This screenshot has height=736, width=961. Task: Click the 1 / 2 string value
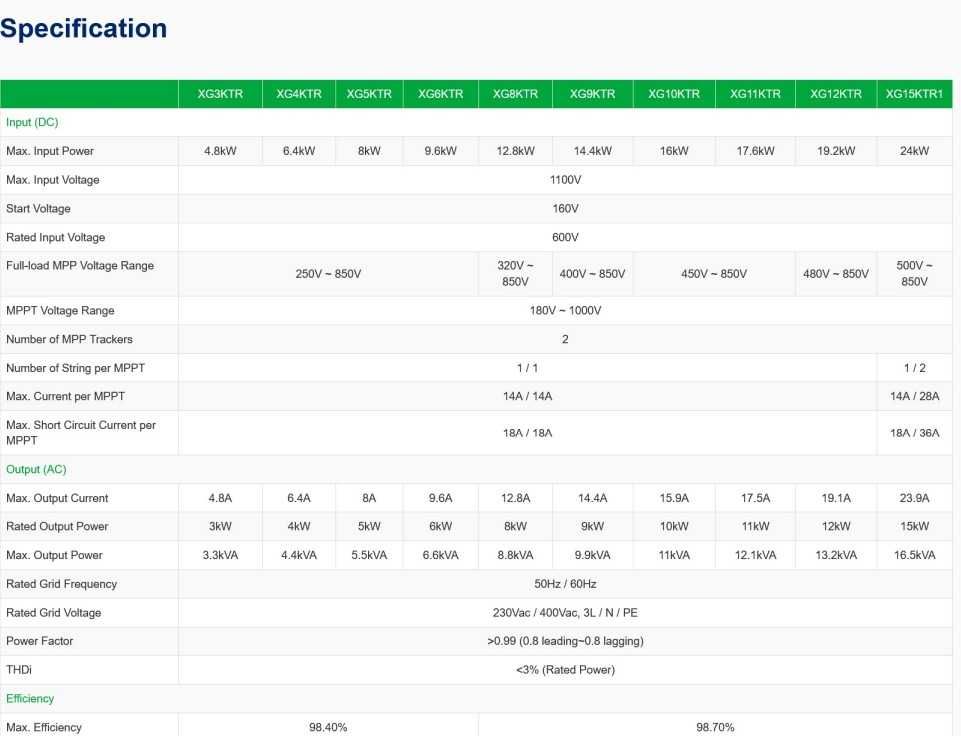tap(914, 368)
